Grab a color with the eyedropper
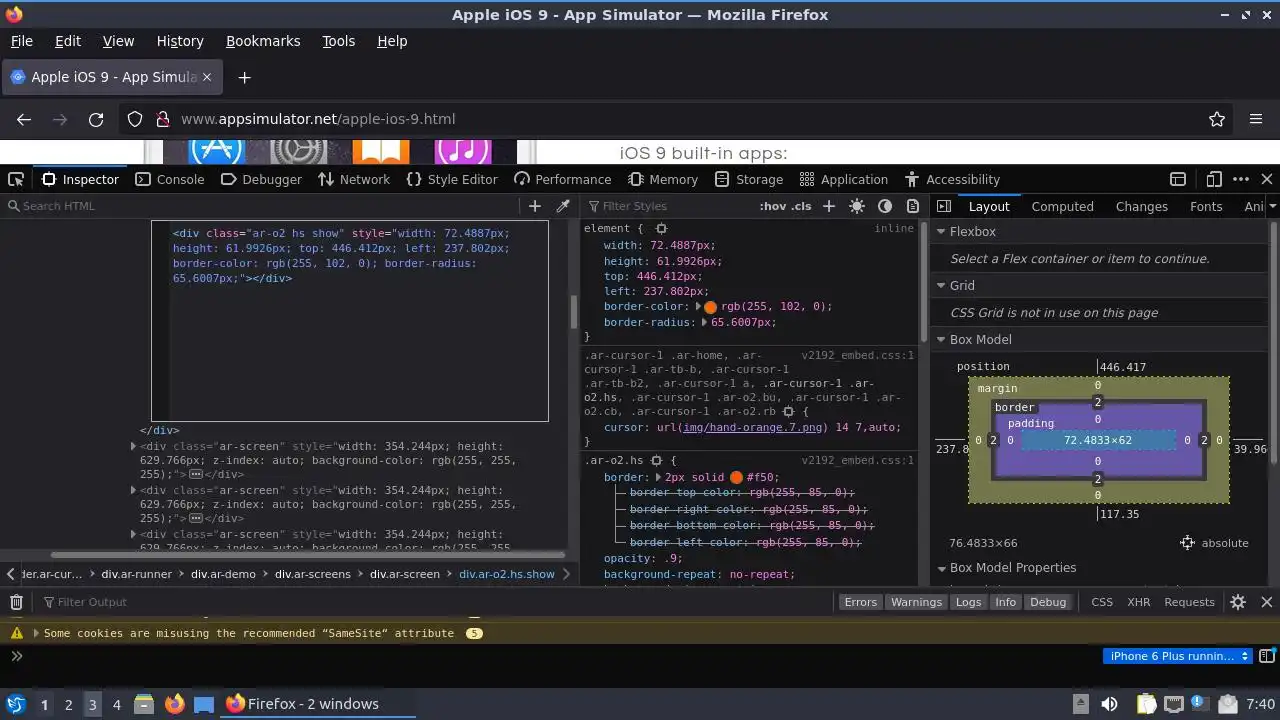The width and height of the screenshot is (1280, 720). (x=563, y=206)
